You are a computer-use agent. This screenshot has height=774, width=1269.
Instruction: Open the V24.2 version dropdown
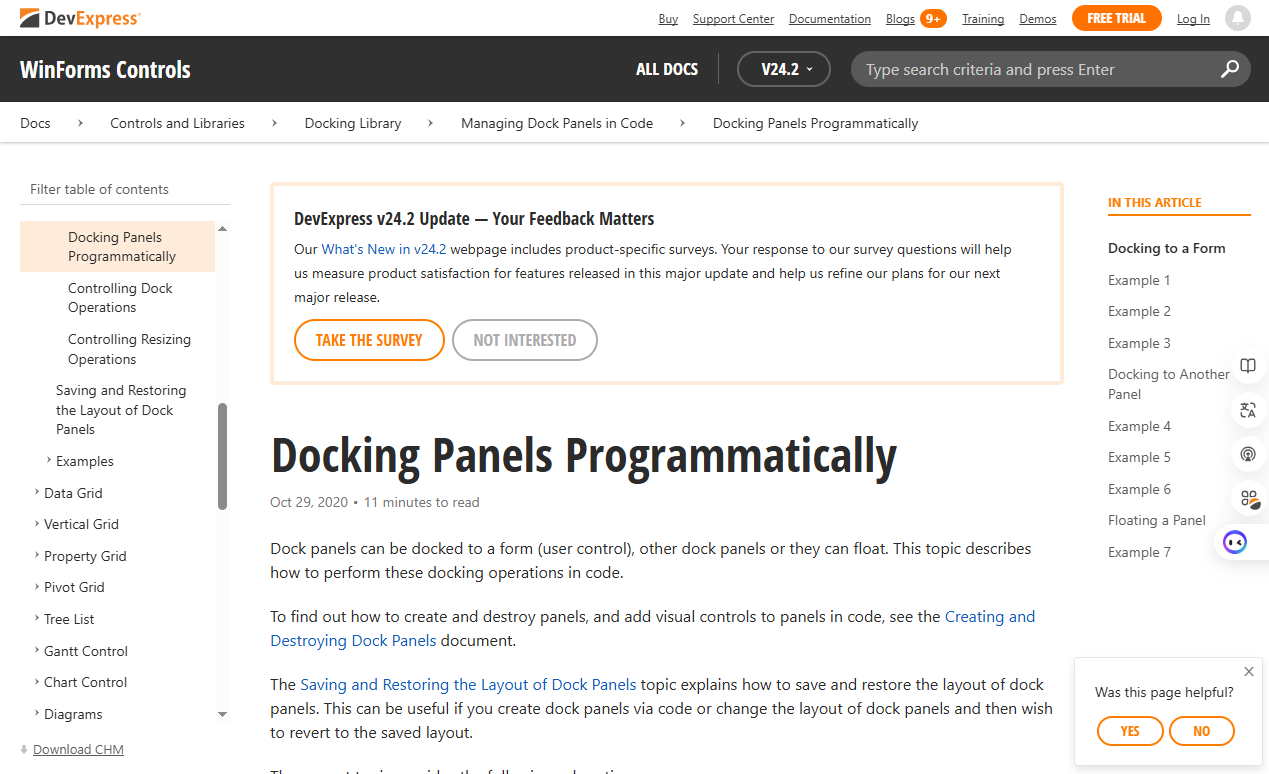click(784, 69)
